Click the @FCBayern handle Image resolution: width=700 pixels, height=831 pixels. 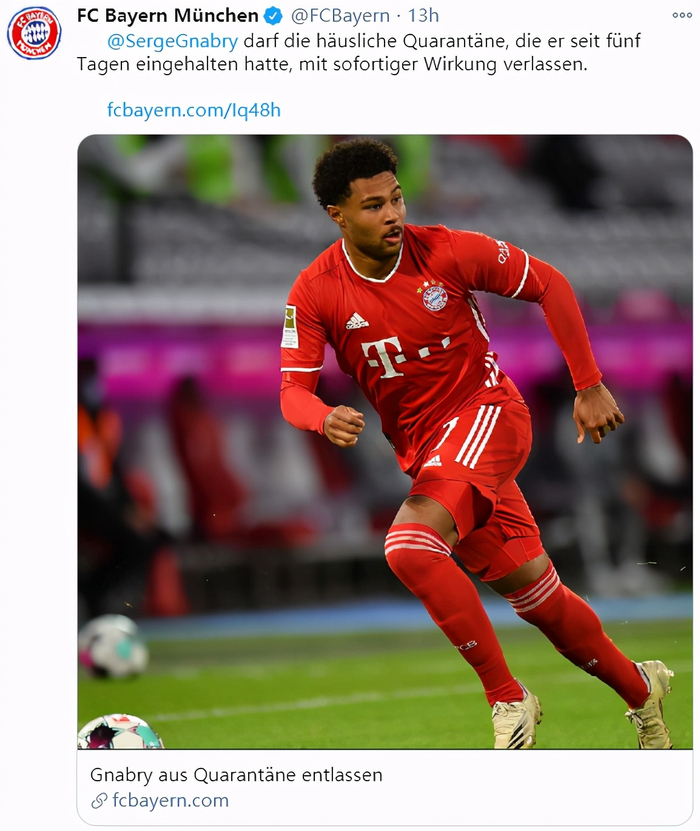pyautogui.click(x=340, y=16)
